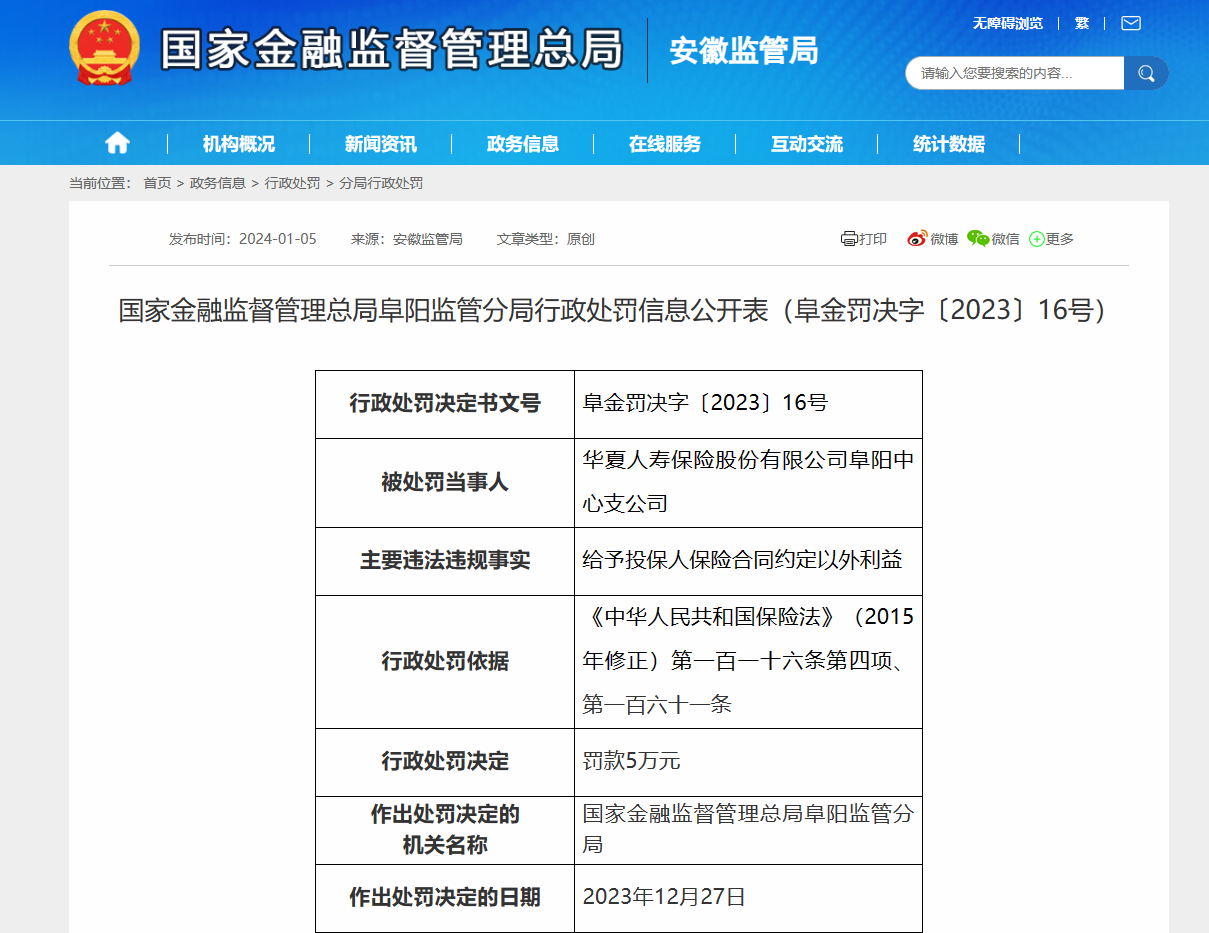Open 互动交流 menu item

tap(807, 144)
